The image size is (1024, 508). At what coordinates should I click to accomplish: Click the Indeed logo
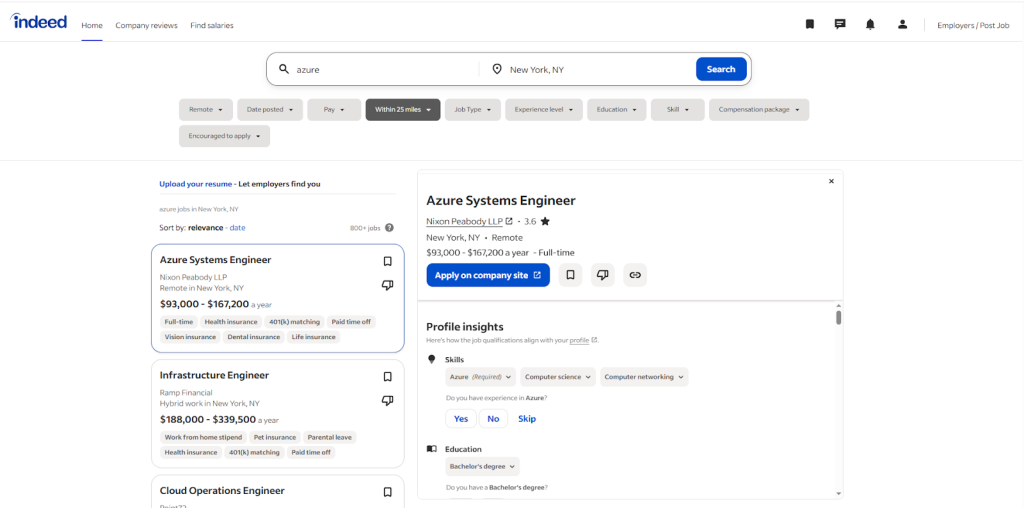(x=39, y=22)
